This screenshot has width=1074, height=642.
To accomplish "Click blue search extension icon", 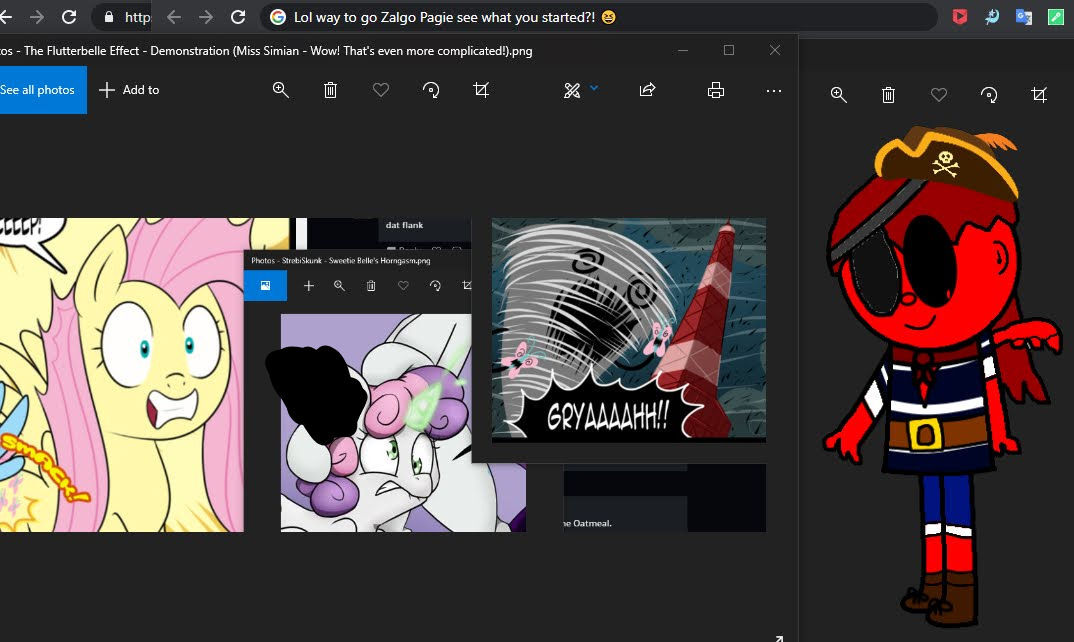I will (x=992, y=17).
